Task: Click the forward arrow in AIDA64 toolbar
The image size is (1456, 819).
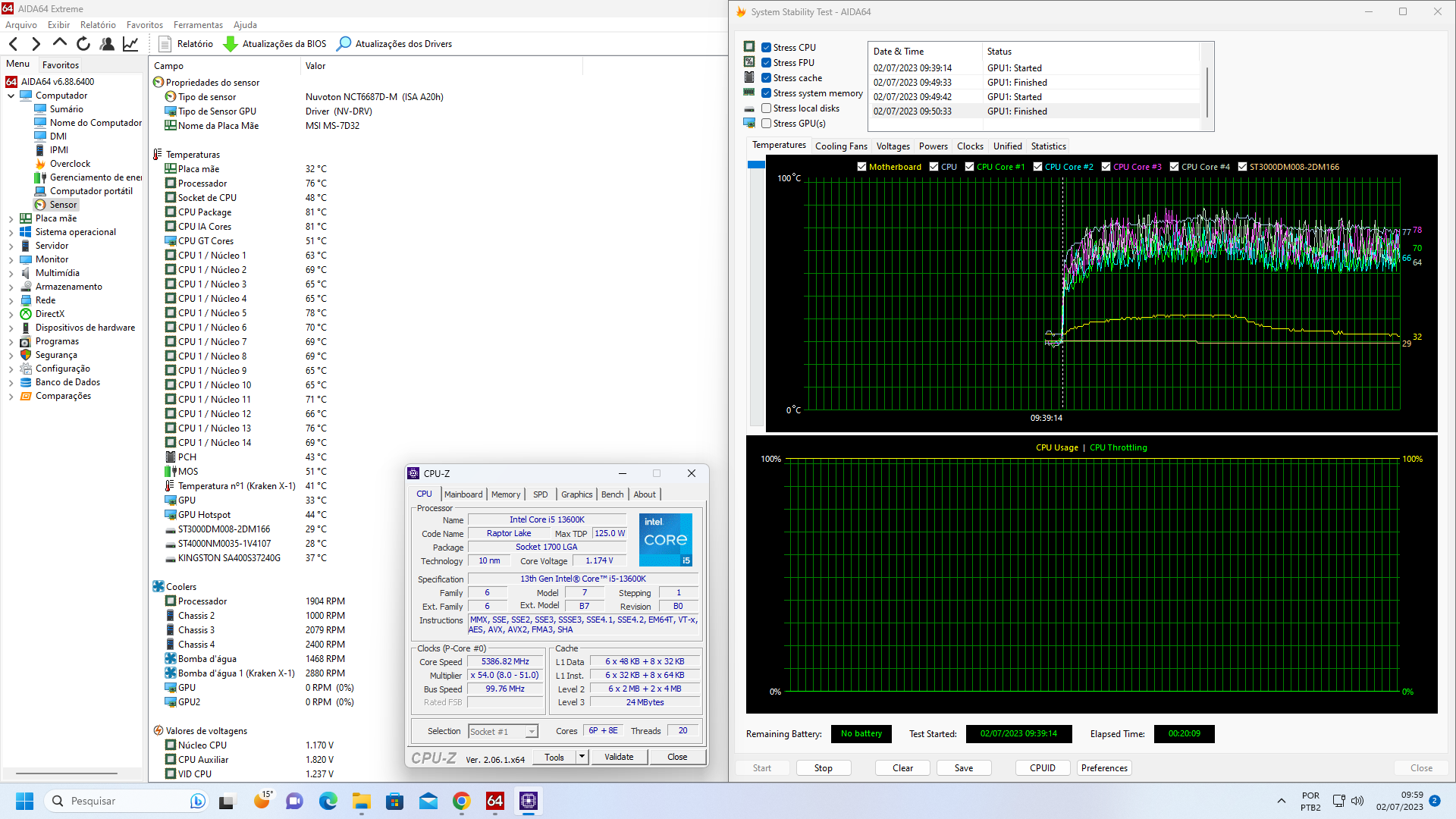Action: coord(36,44)
